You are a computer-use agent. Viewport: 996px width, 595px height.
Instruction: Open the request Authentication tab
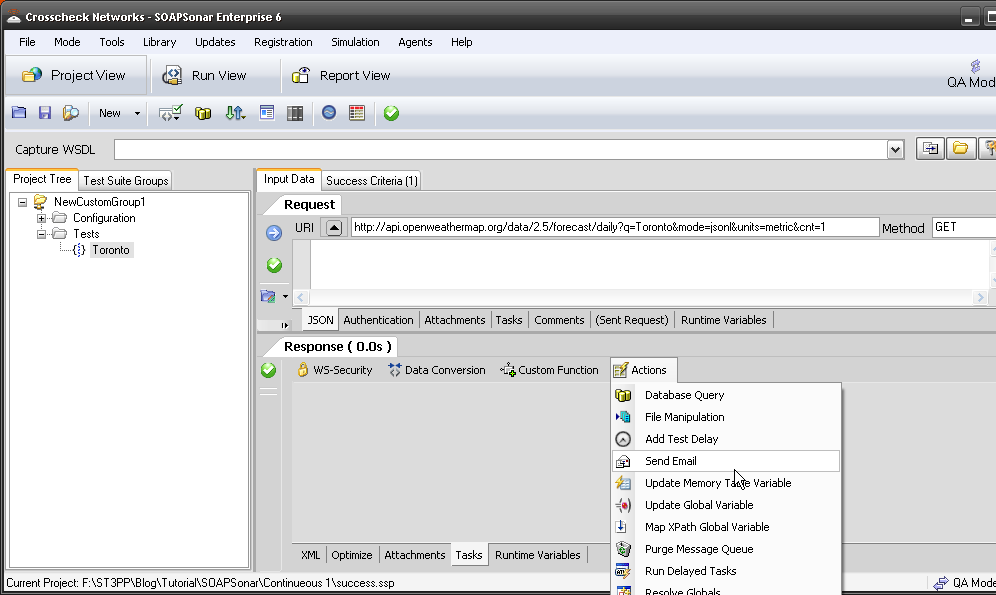tap(378, 320)
